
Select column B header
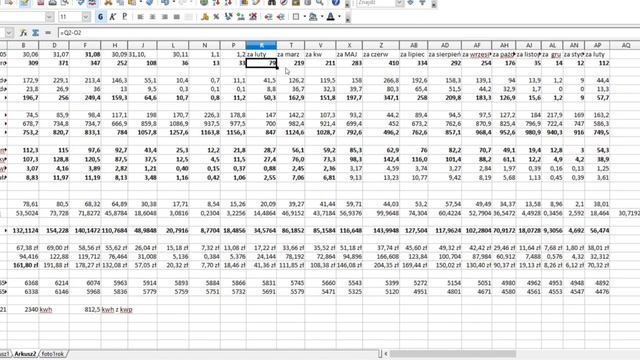coord(23,45)
